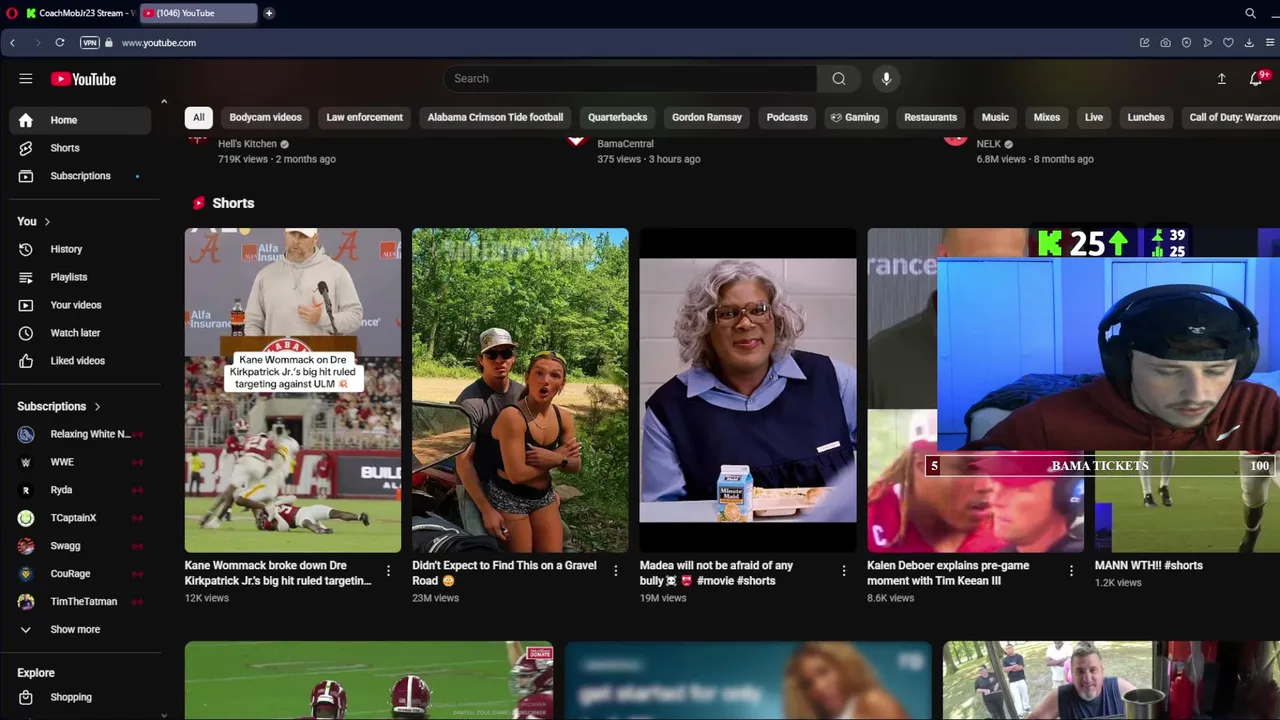Click the browser tab search magnifier
1280x720 pixels.
[1250, 13]
